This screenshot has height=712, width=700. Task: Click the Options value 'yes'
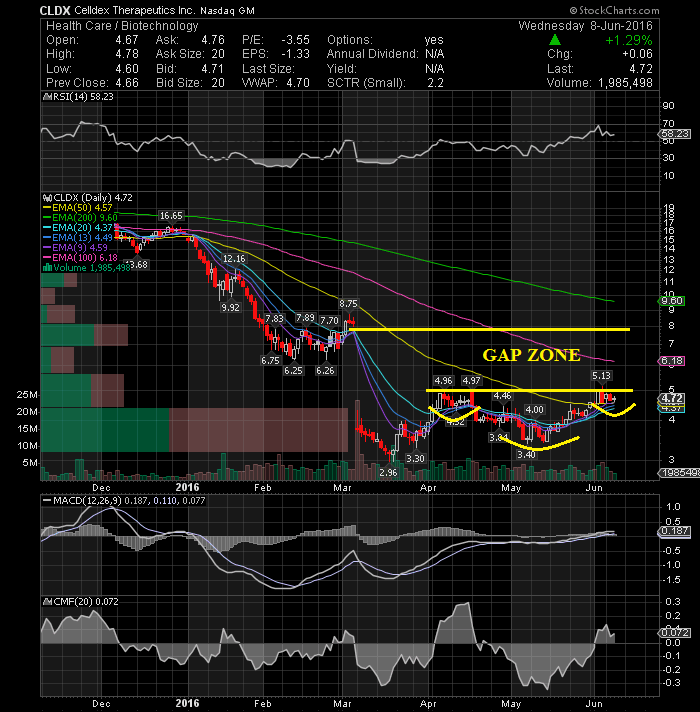434,40
